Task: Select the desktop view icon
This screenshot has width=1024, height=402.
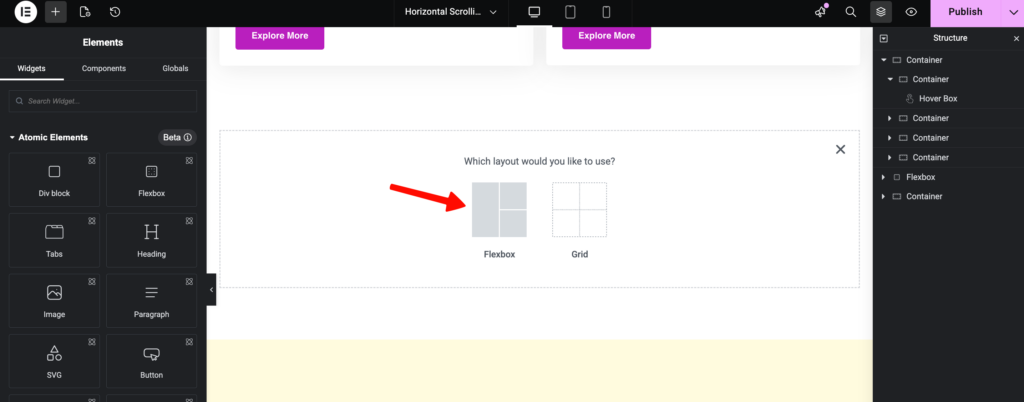Action: pyautogui.click(x=534, y=12)
